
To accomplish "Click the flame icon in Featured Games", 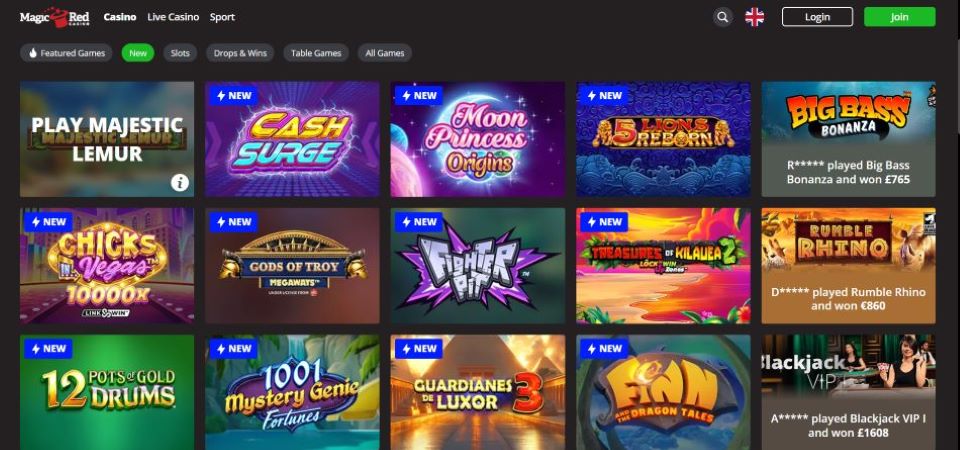I will (x=33, y=53).
